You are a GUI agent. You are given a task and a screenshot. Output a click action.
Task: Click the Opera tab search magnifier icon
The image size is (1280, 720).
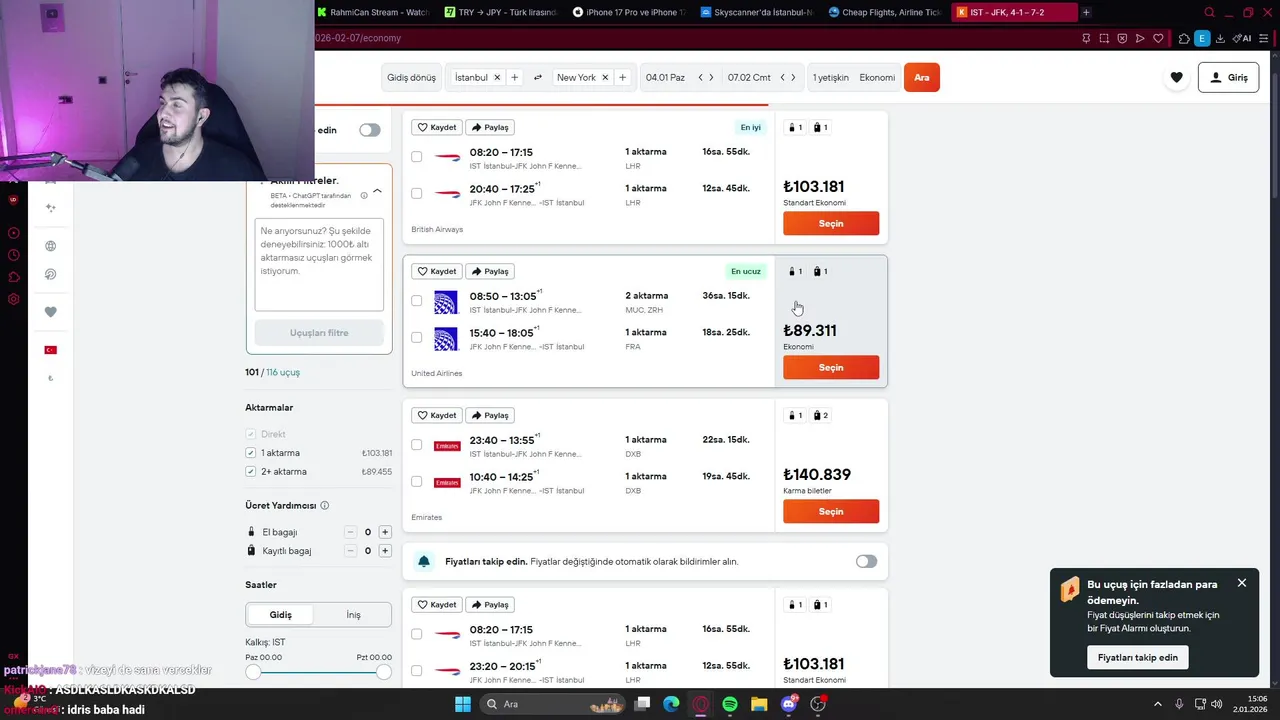click(1209, 12)
